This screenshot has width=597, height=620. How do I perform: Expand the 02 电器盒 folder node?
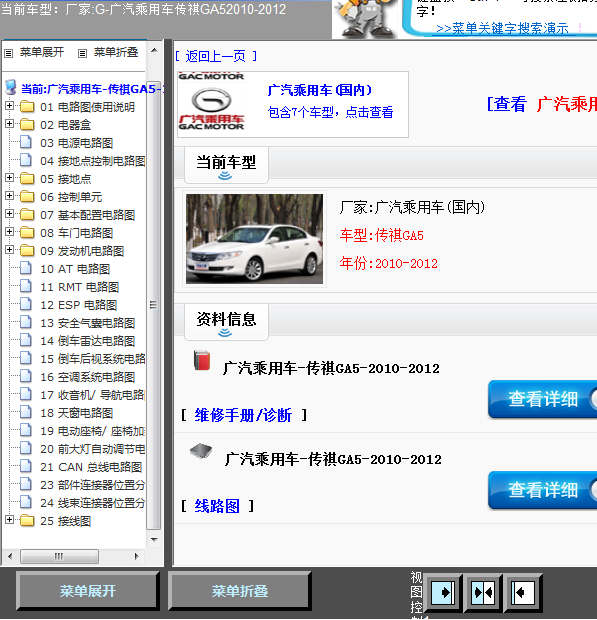click(9, 124)
